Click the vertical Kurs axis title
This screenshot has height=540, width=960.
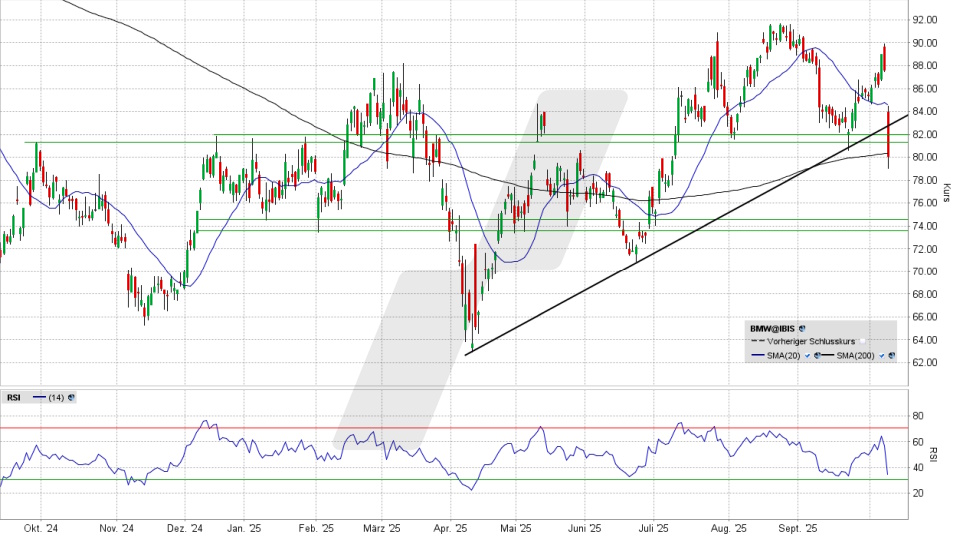pyautogui.click(x=946, y=189)
